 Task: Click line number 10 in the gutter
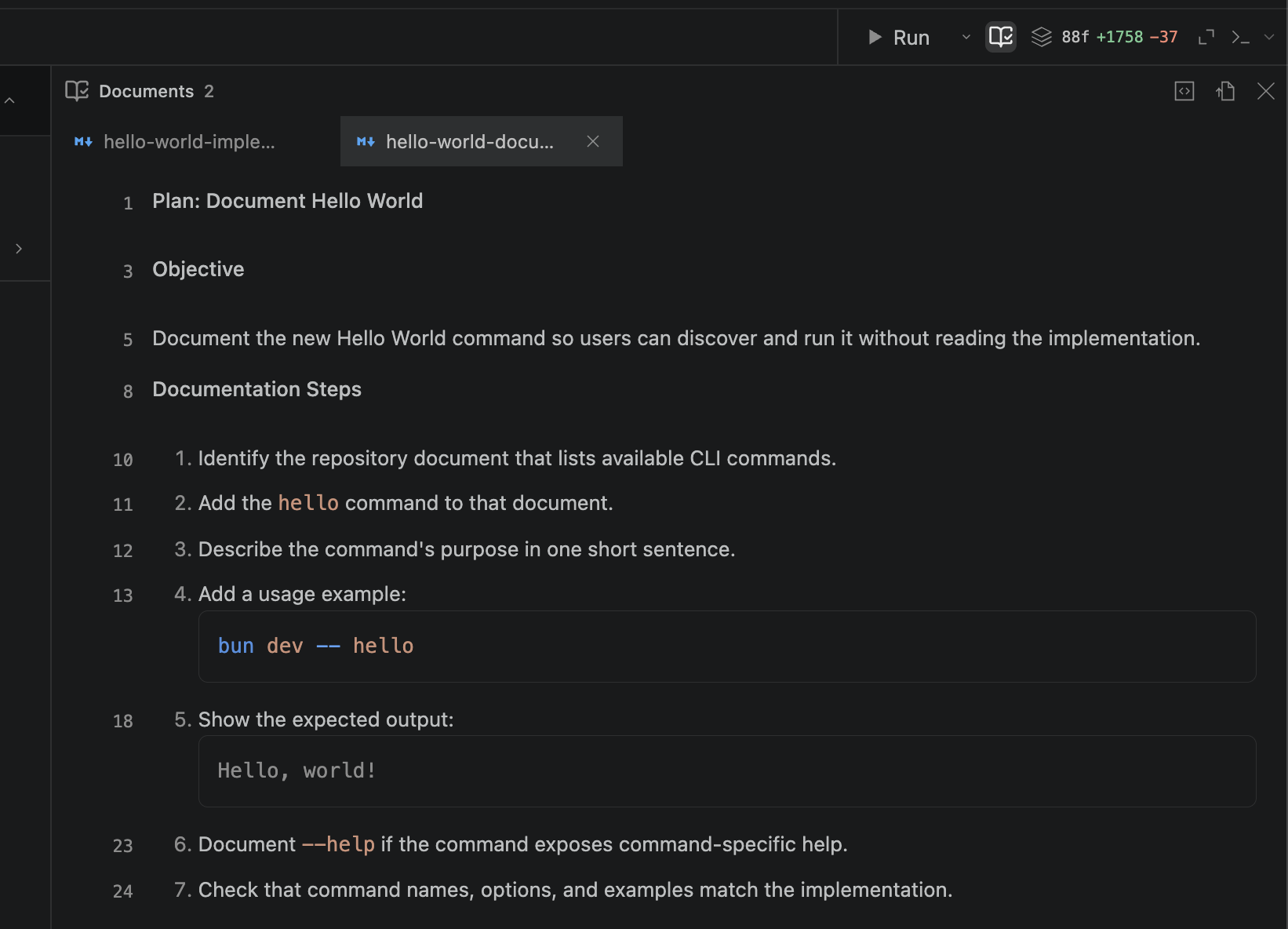click(122, 460)
